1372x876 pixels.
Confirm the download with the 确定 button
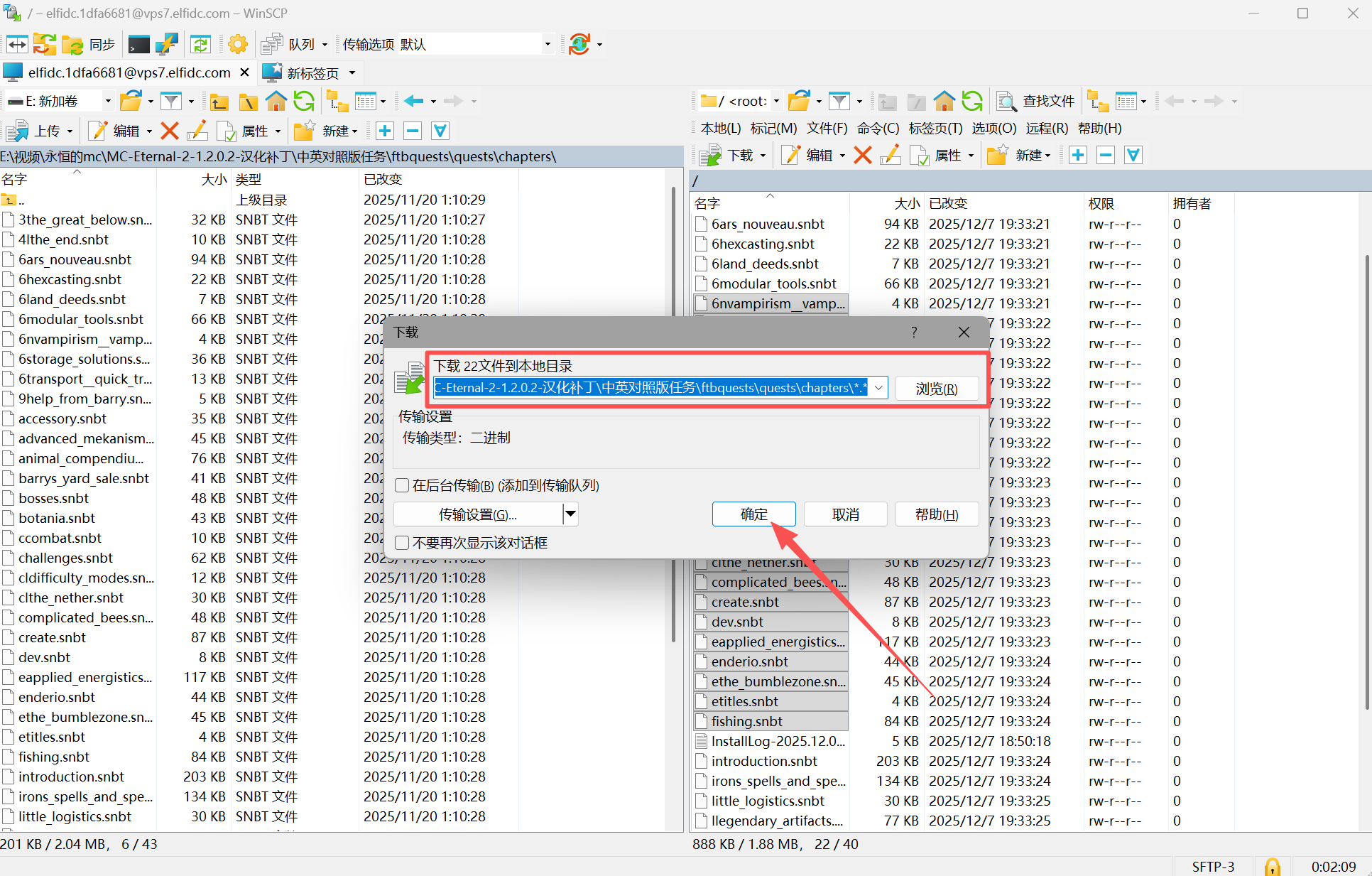tap(753, 514)
